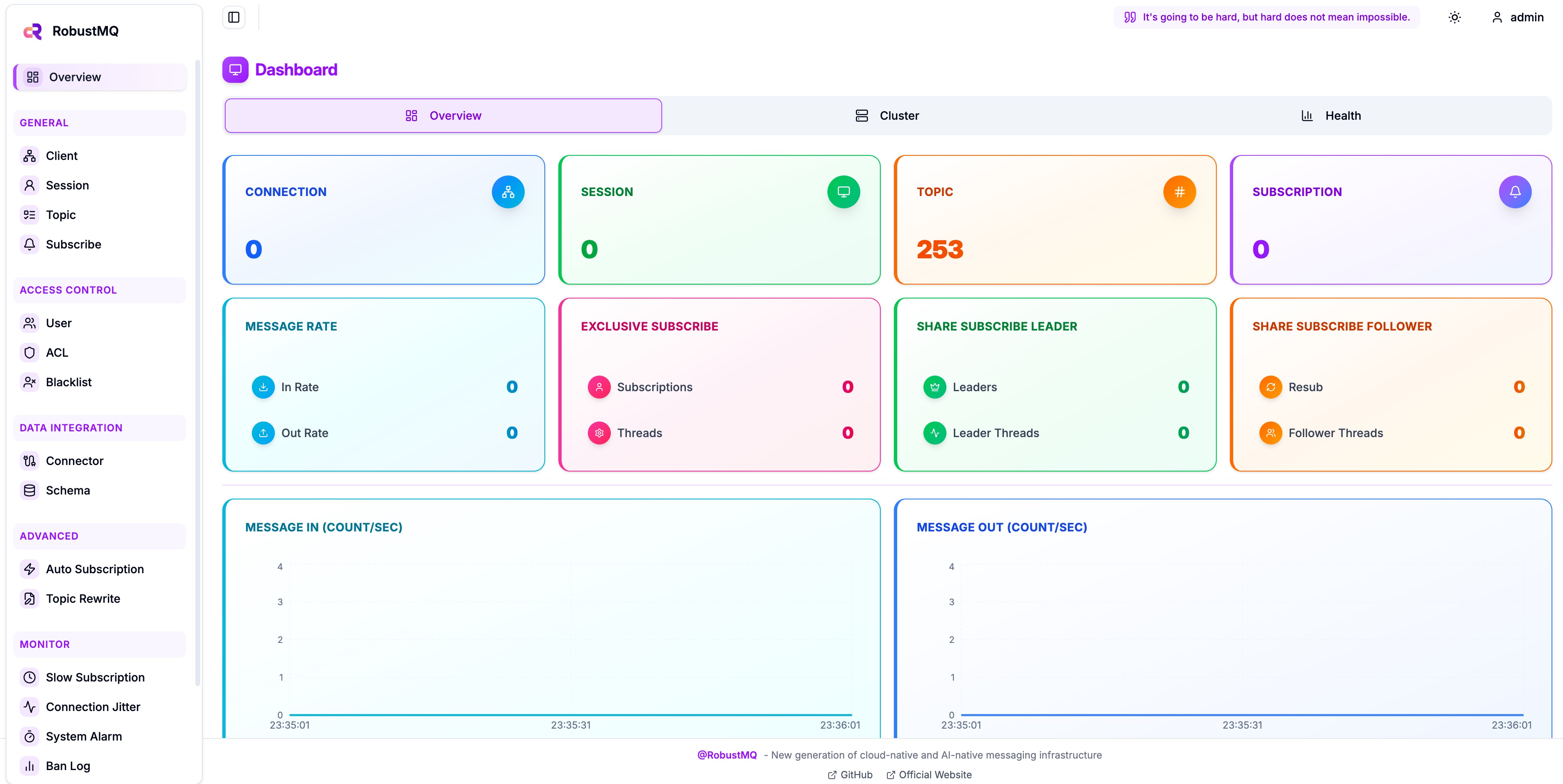
Task: Open the Ban Log chart icon
Action: tap(29, 766)
